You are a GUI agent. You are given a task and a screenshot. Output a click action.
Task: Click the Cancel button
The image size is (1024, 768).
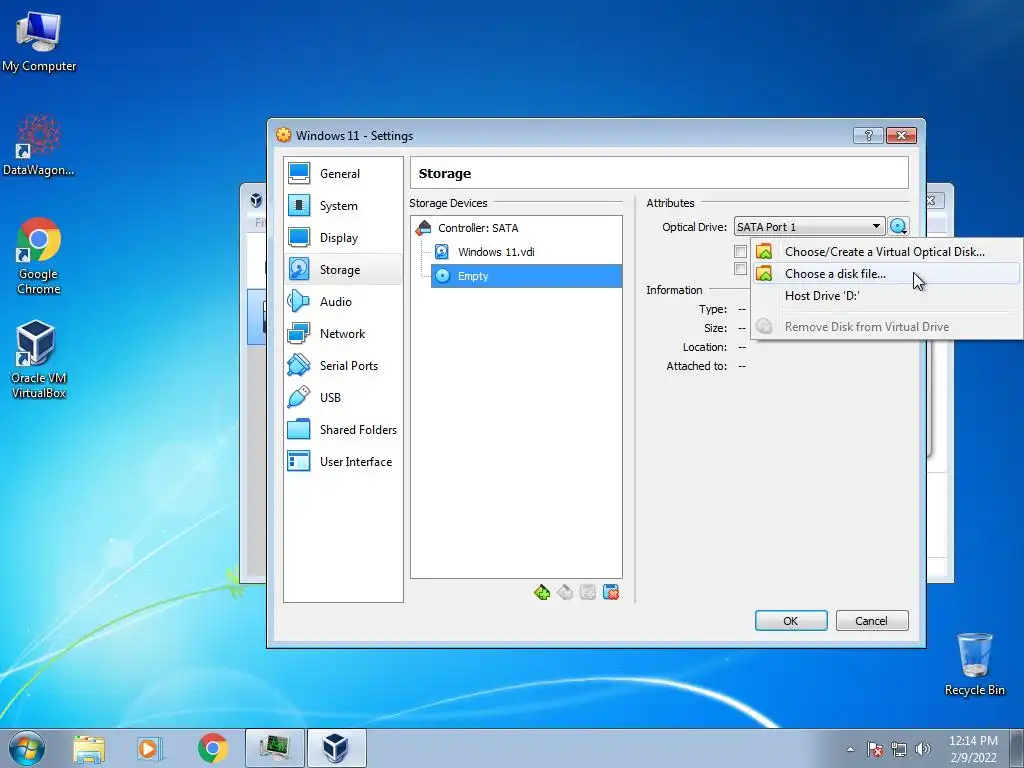[x=872, y=620]
